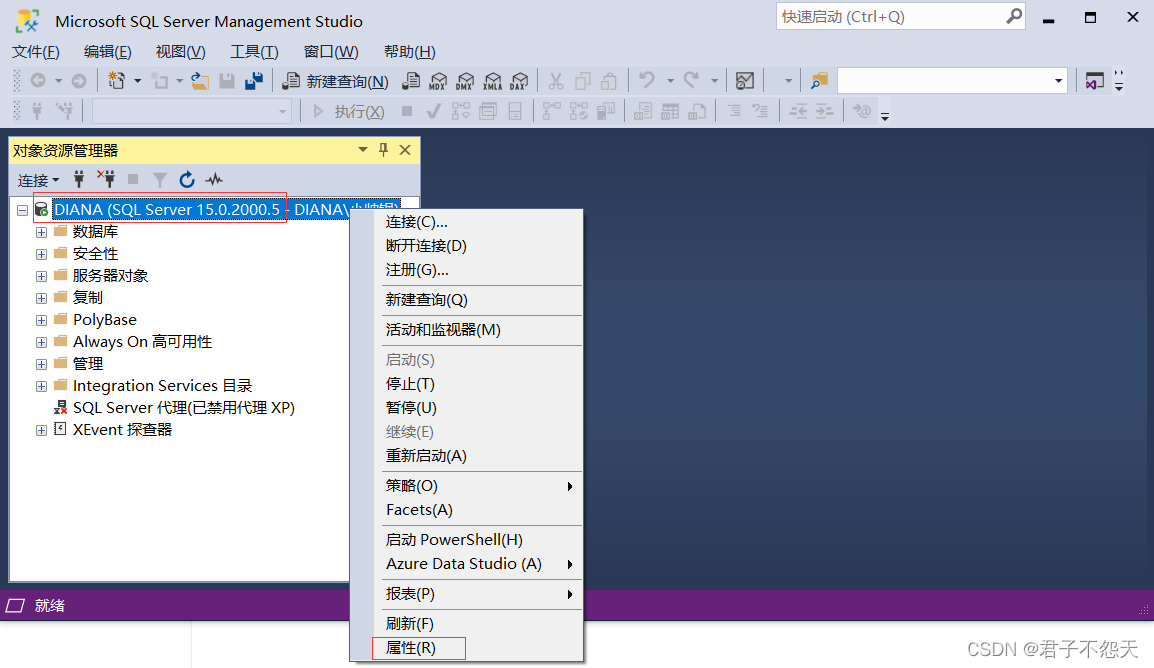Select SQL Server 代理 tree item
Image resolution: width=1154 pixels, height=668 pixels.
pos(183,408)
